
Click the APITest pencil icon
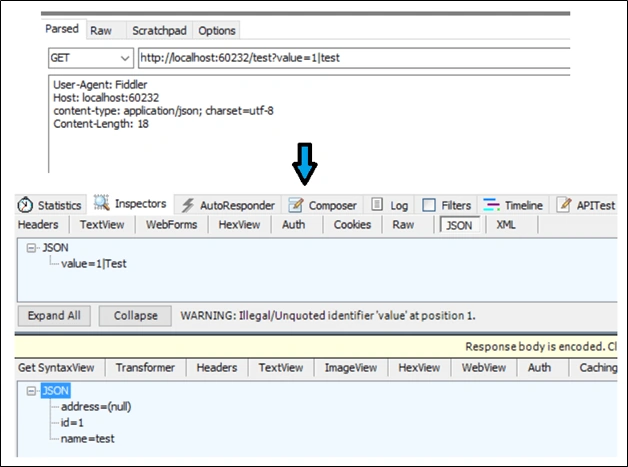pos(564,204)
